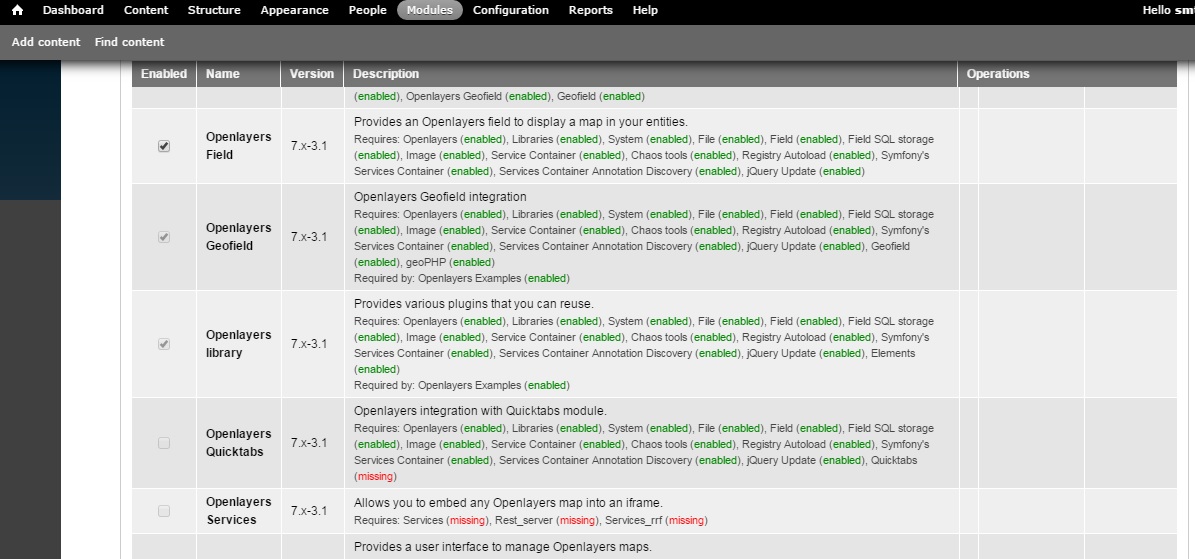This screenshot has height=559, width=1195.
Task: Click the Openlayers Quicktabs checkbox
Action: (x=164, y=443)
